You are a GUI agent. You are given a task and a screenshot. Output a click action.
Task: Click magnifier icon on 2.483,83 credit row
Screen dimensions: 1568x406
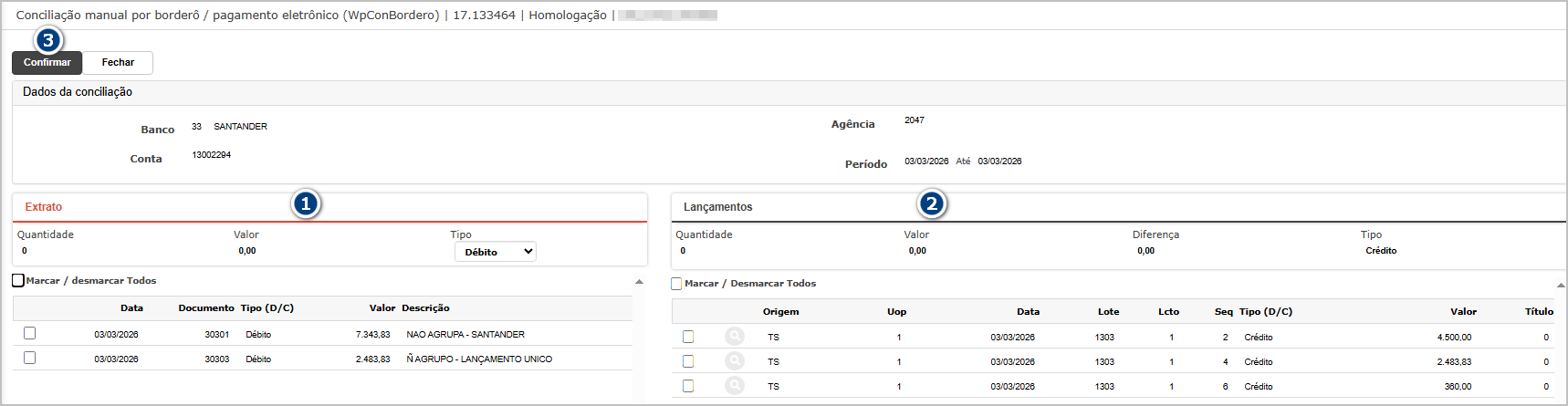735,361
